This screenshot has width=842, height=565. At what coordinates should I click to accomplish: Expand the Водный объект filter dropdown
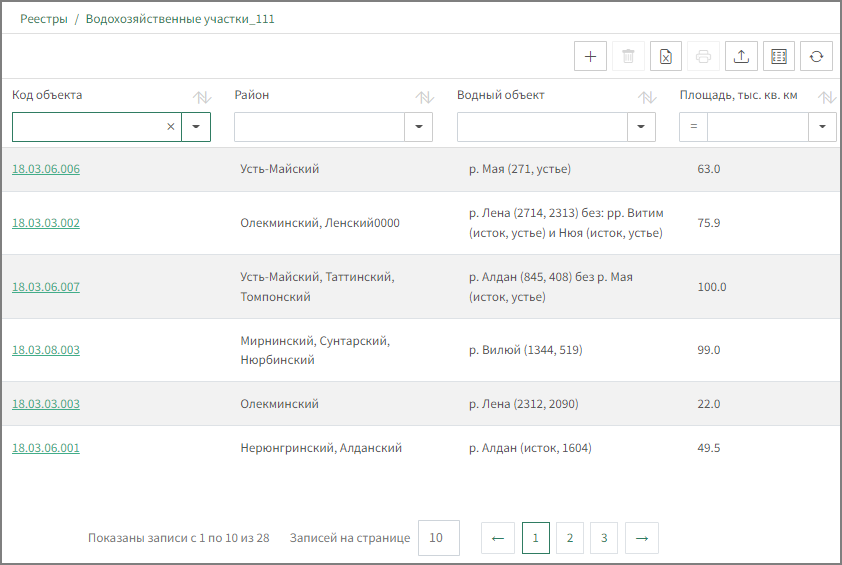tap(641, 127)
